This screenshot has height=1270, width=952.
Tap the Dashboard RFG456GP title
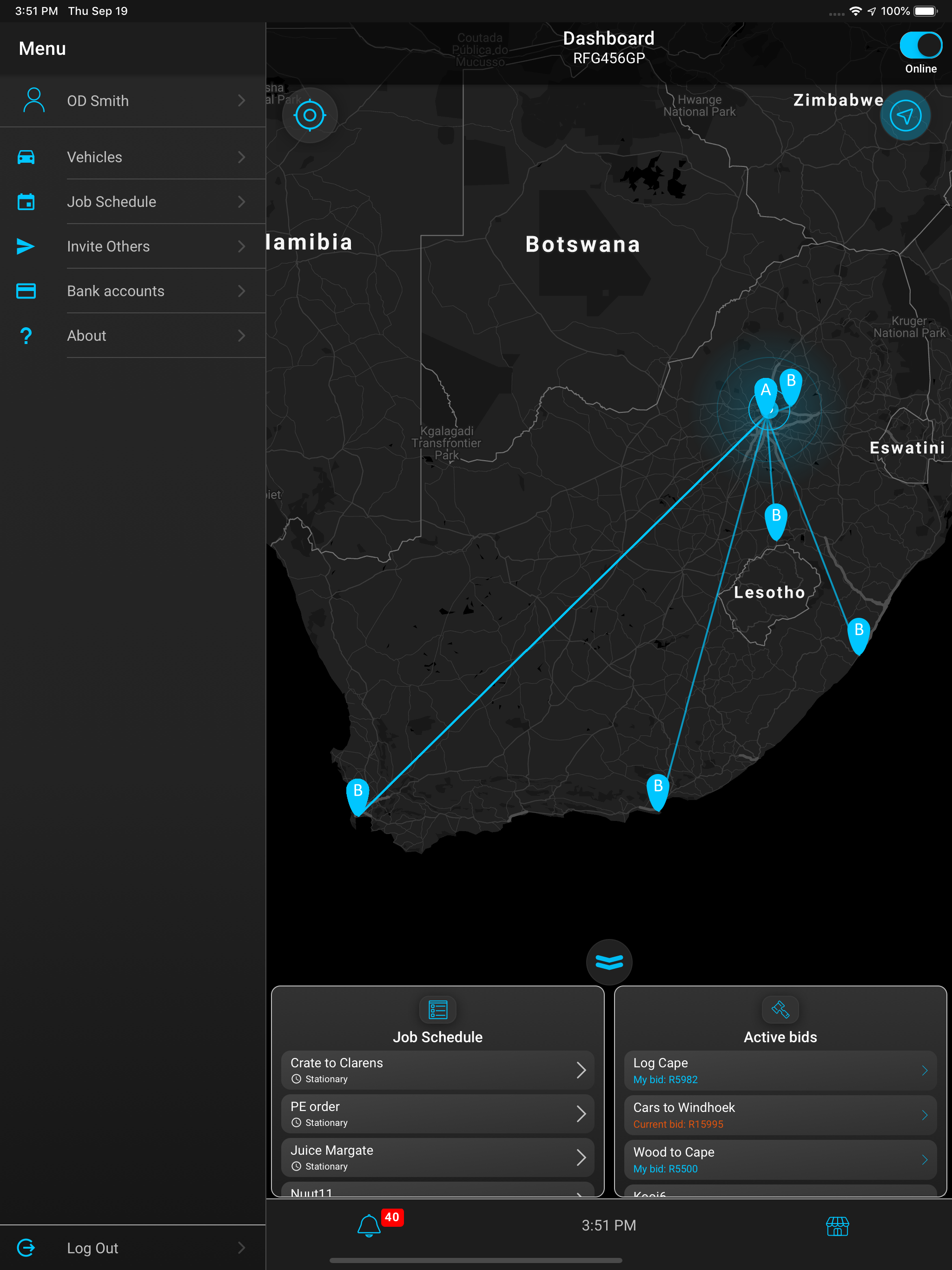(608, 48)
